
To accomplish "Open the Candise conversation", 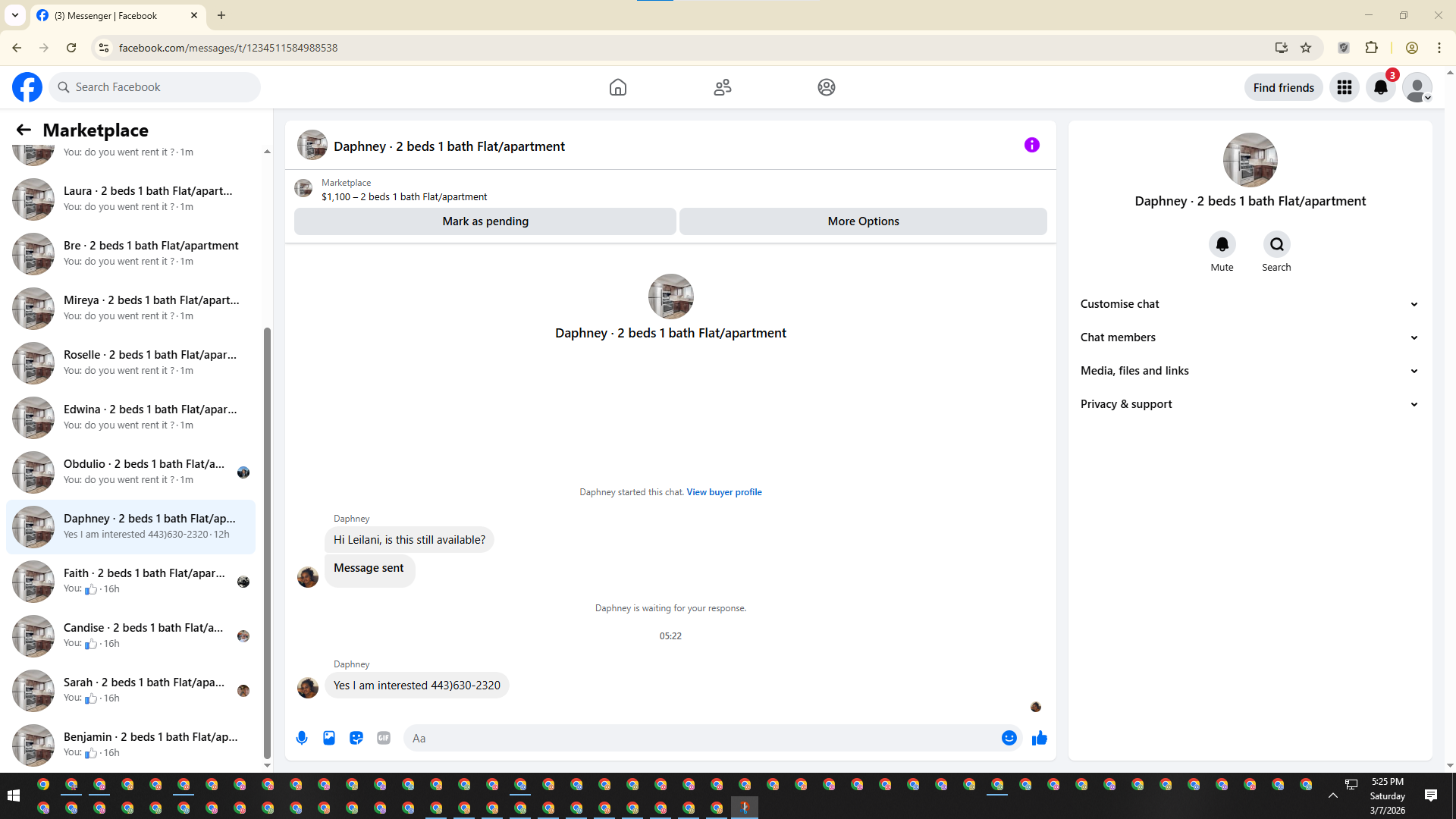I will (130, 635).
